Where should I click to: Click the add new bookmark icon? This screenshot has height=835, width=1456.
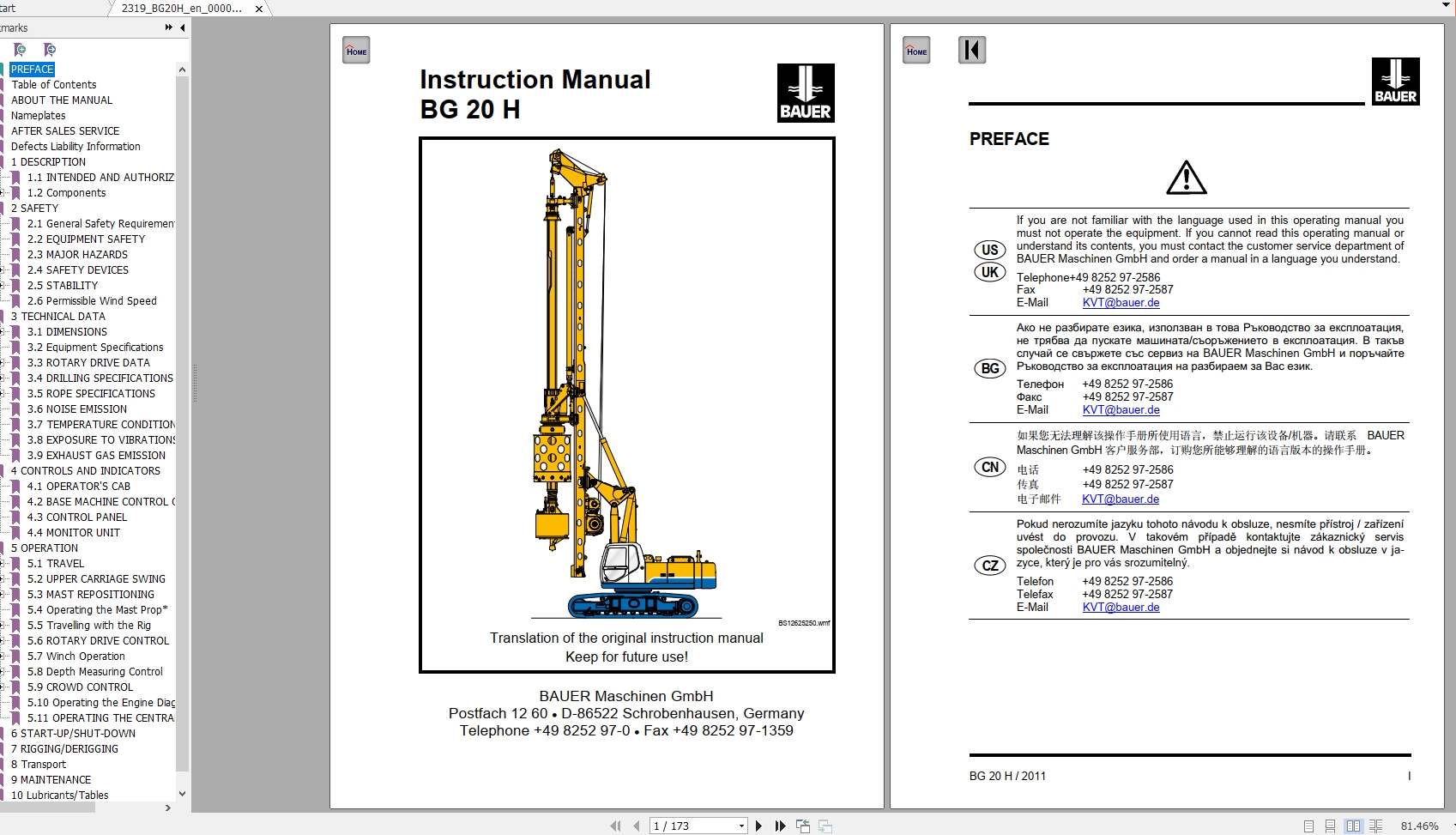(21, 50)
